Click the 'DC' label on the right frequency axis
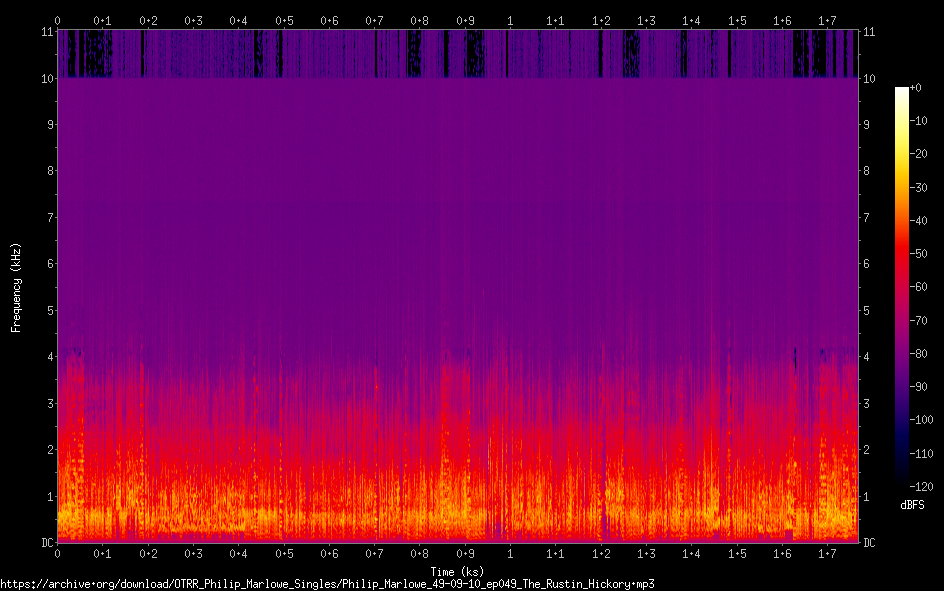This screenshot has width=944, height=591. coord(870,543)
